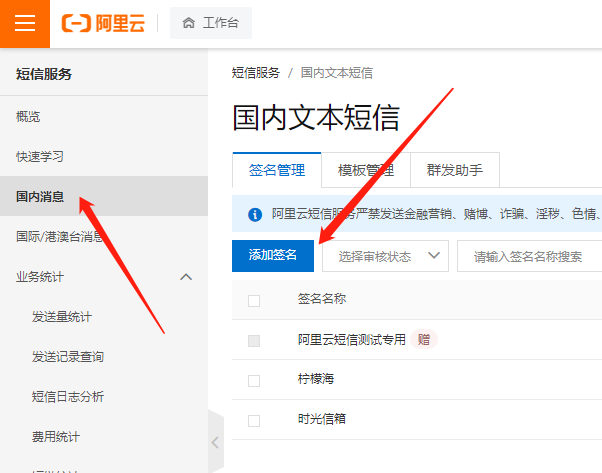Open 国际/港澳台消息 in the sidebar
Image resolution: width=602 pixels, height=473 pixels.
(59, 236)
